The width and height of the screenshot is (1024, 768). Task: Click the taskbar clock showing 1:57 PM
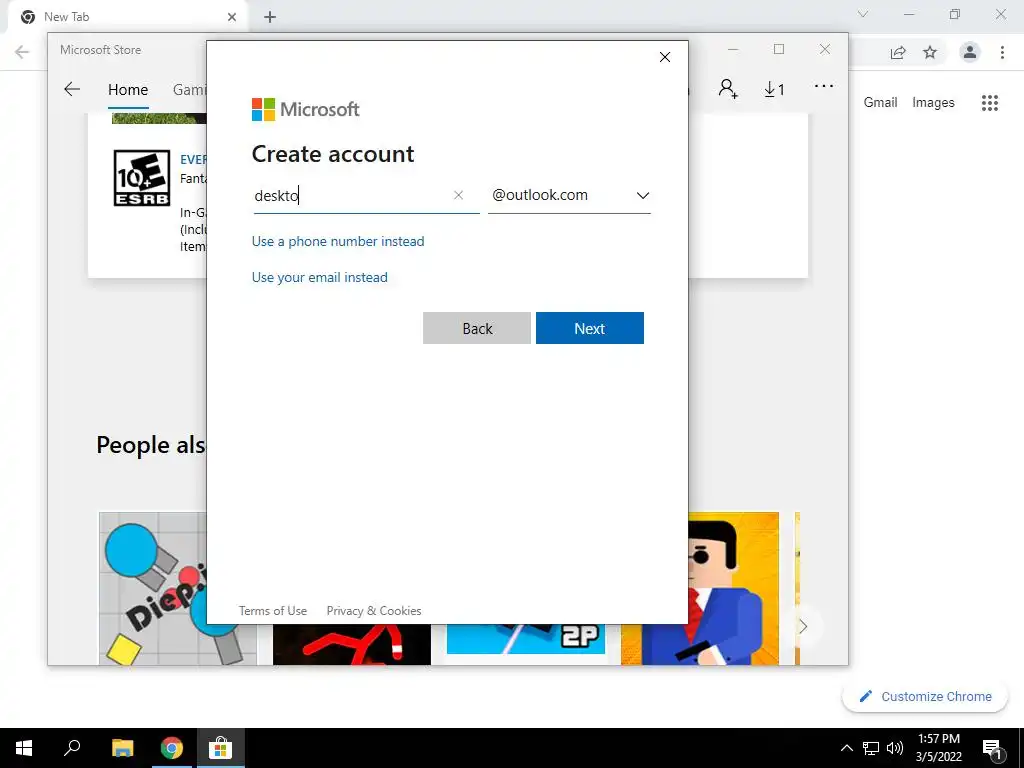coord(938,748)
